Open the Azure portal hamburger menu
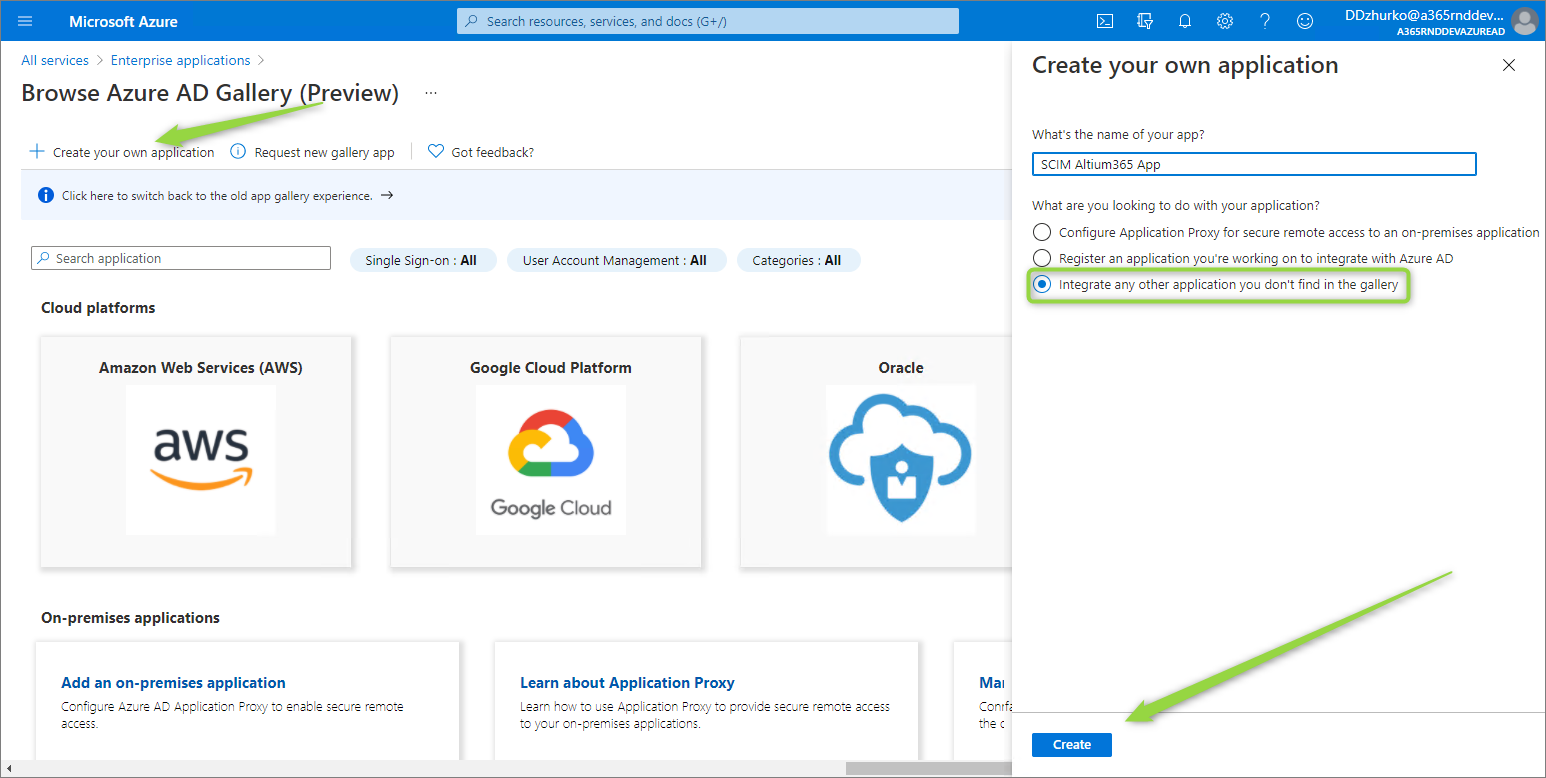This screenshot has height=778, width=1546. (25, 21)
